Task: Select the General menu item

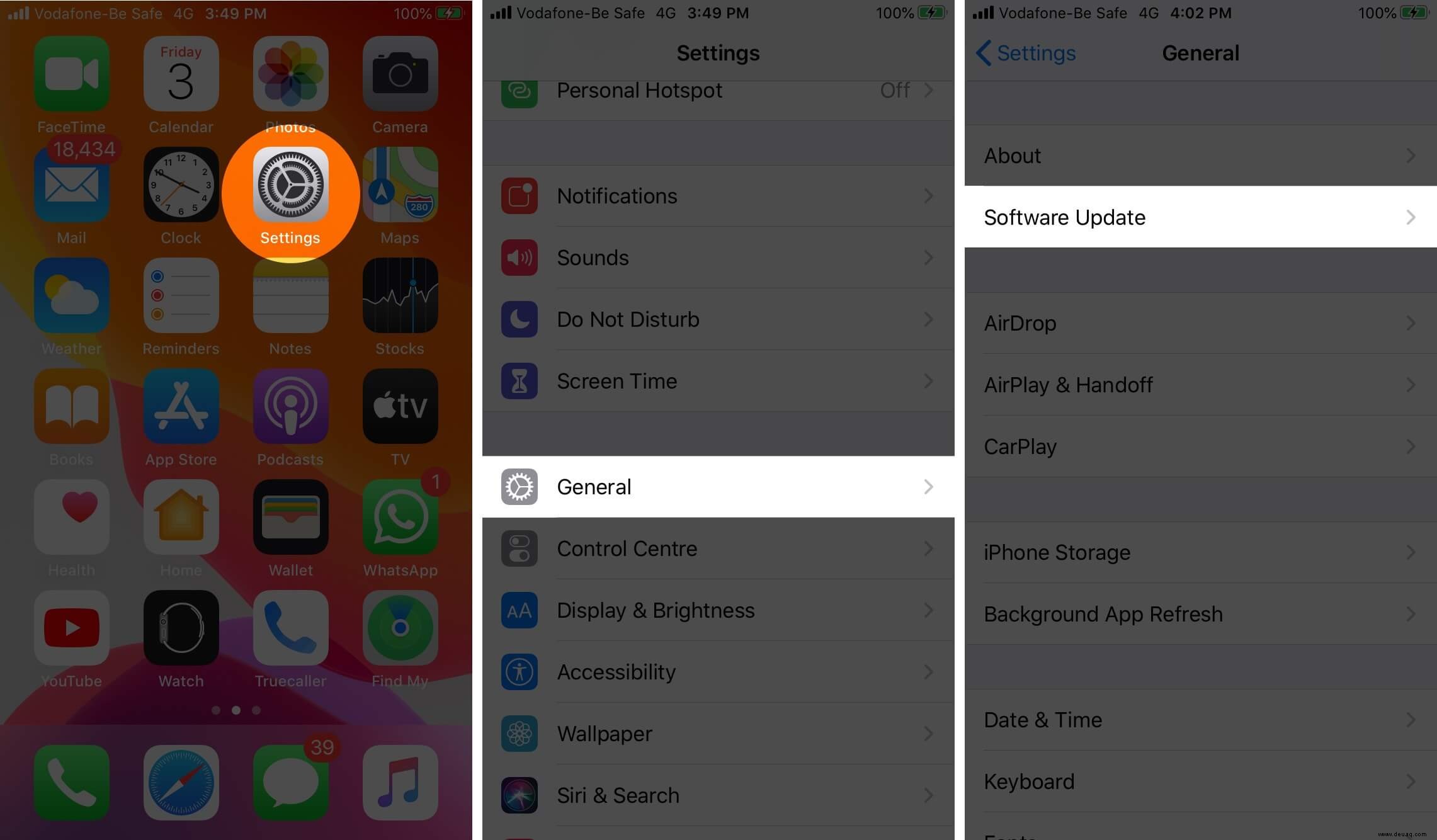Action: (x=717, y=487)
